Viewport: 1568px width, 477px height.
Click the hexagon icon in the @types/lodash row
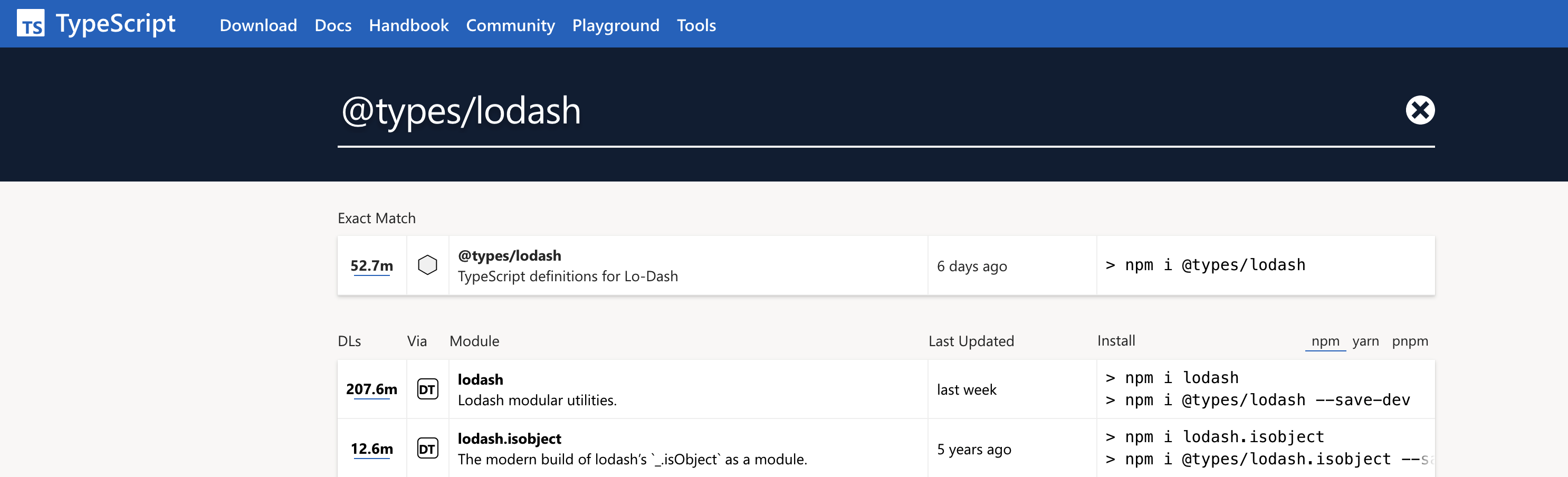tap(427, 265)
